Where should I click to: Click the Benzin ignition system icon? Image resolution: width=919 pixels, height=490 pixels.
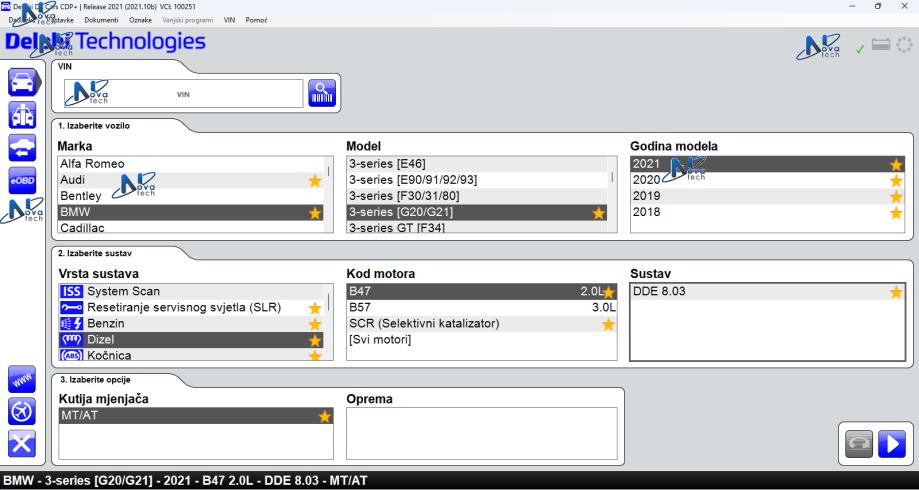tap(72, 323)
